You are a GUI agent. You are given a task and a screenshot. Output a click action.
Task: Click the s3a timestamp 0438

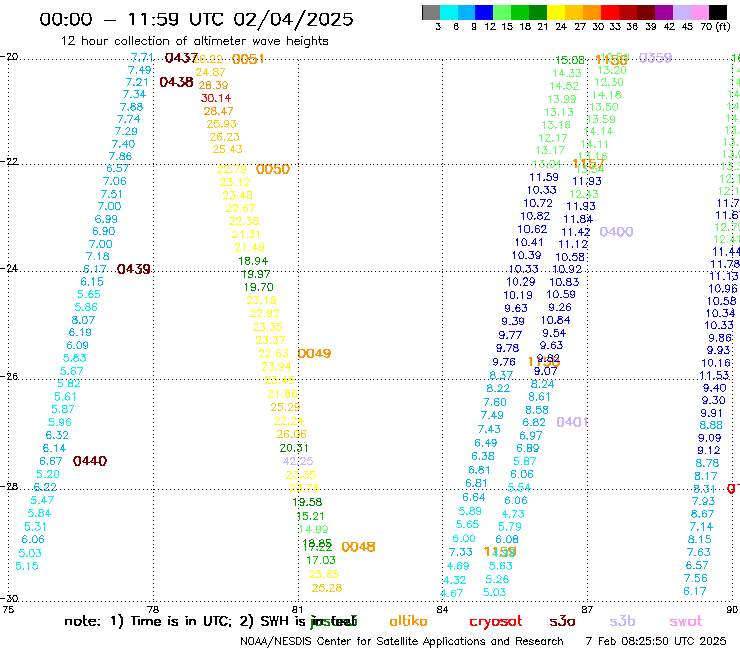177,82
